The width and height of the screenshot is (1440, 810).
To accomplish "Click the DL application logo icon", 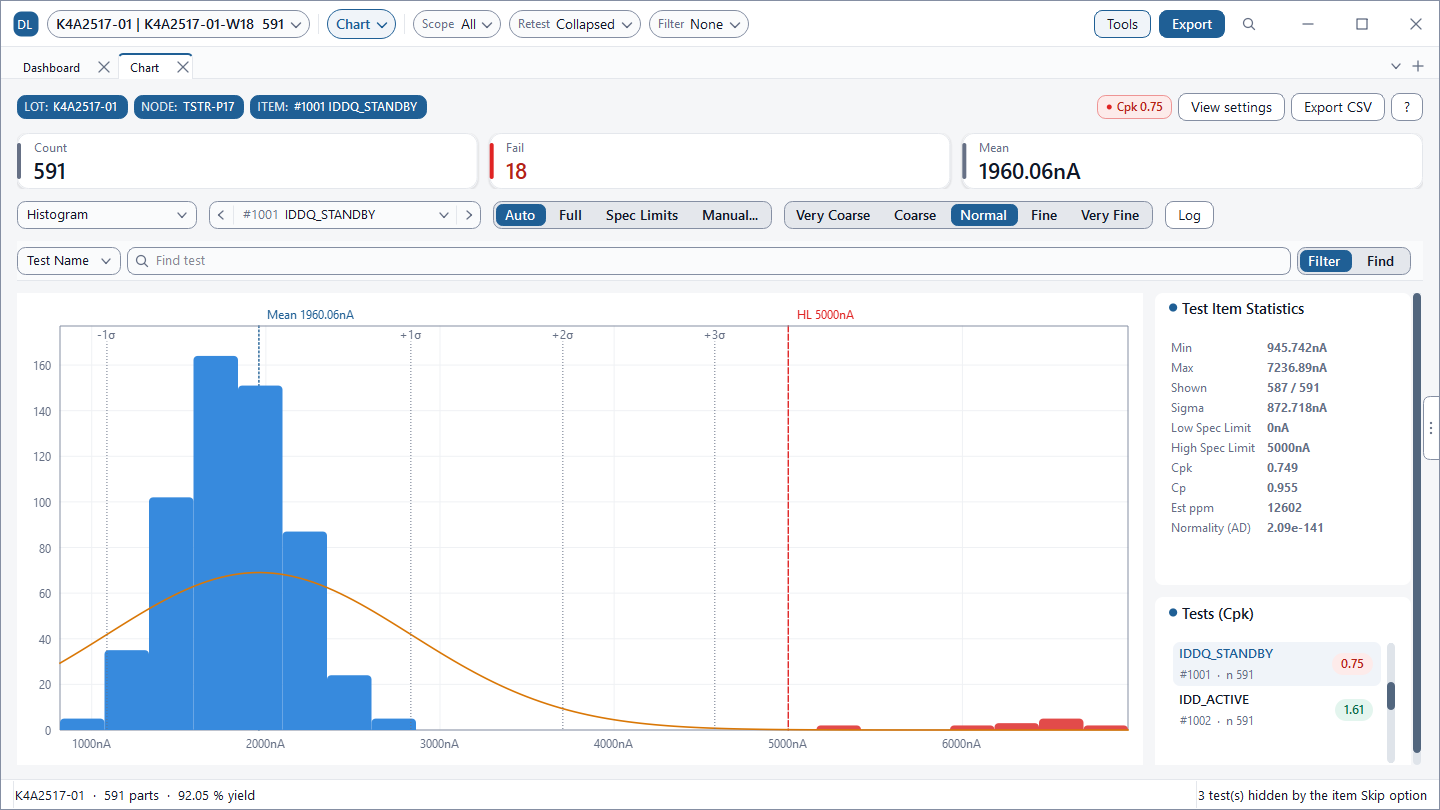I will [26, 25].
